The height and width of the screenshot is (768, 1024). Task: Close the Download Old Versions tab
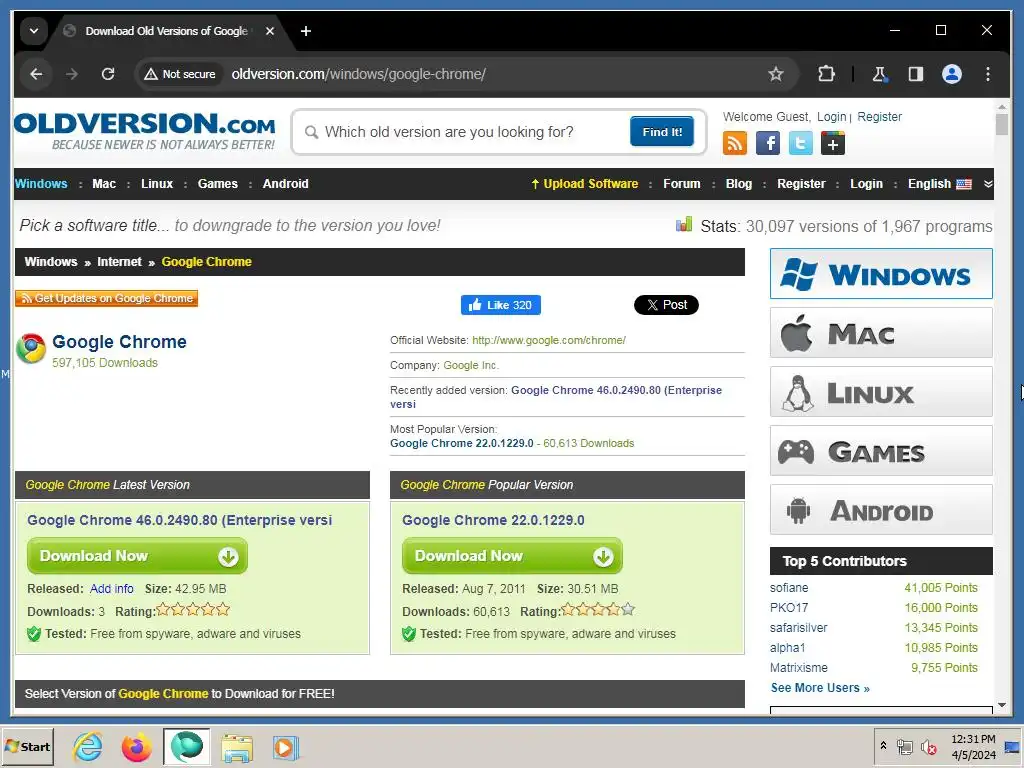270,31
